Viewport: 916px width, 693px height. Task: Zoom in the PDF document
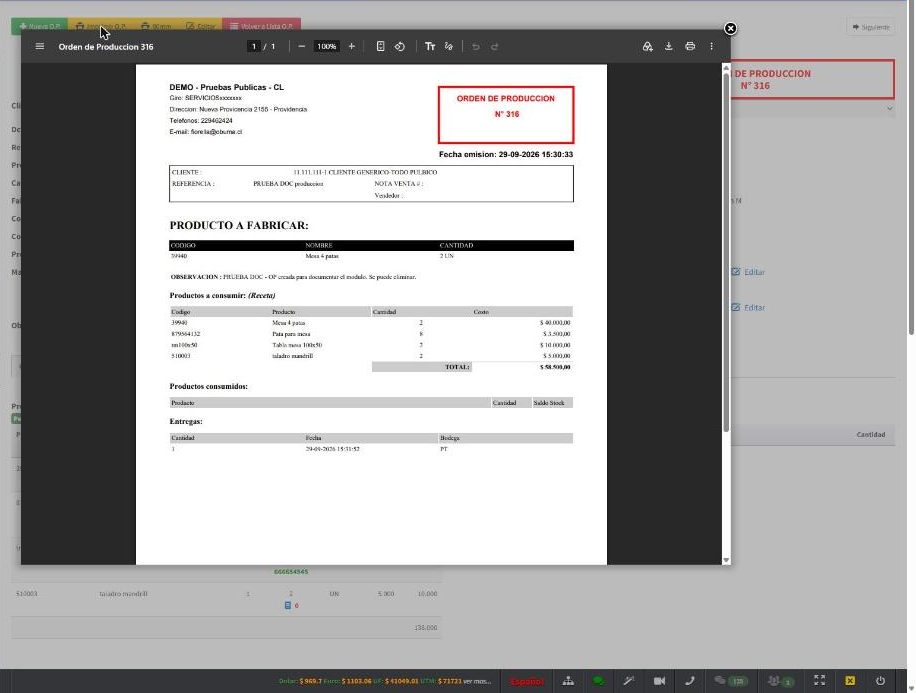pyautogui.click(x=352, y=46)
